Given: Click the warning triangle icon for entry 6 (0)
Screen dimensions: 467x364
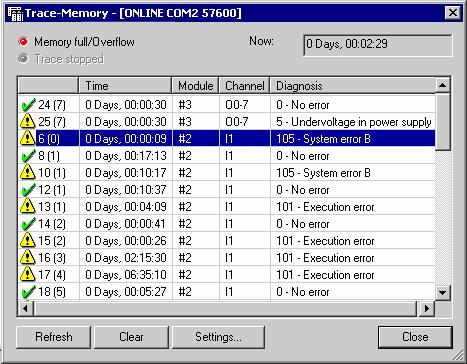Looking at the screenshot, I should coord(28,138).
